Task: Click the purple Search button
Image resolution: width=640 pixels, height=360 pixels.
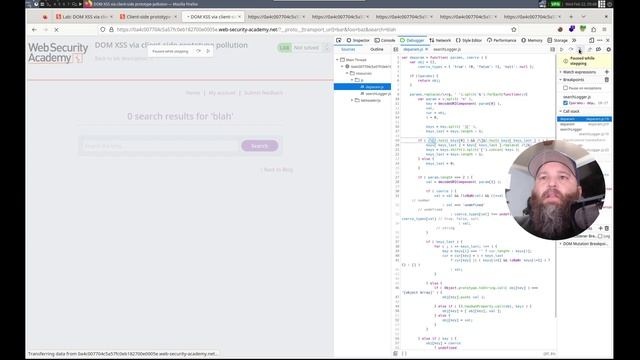Action: pos(260,146)
